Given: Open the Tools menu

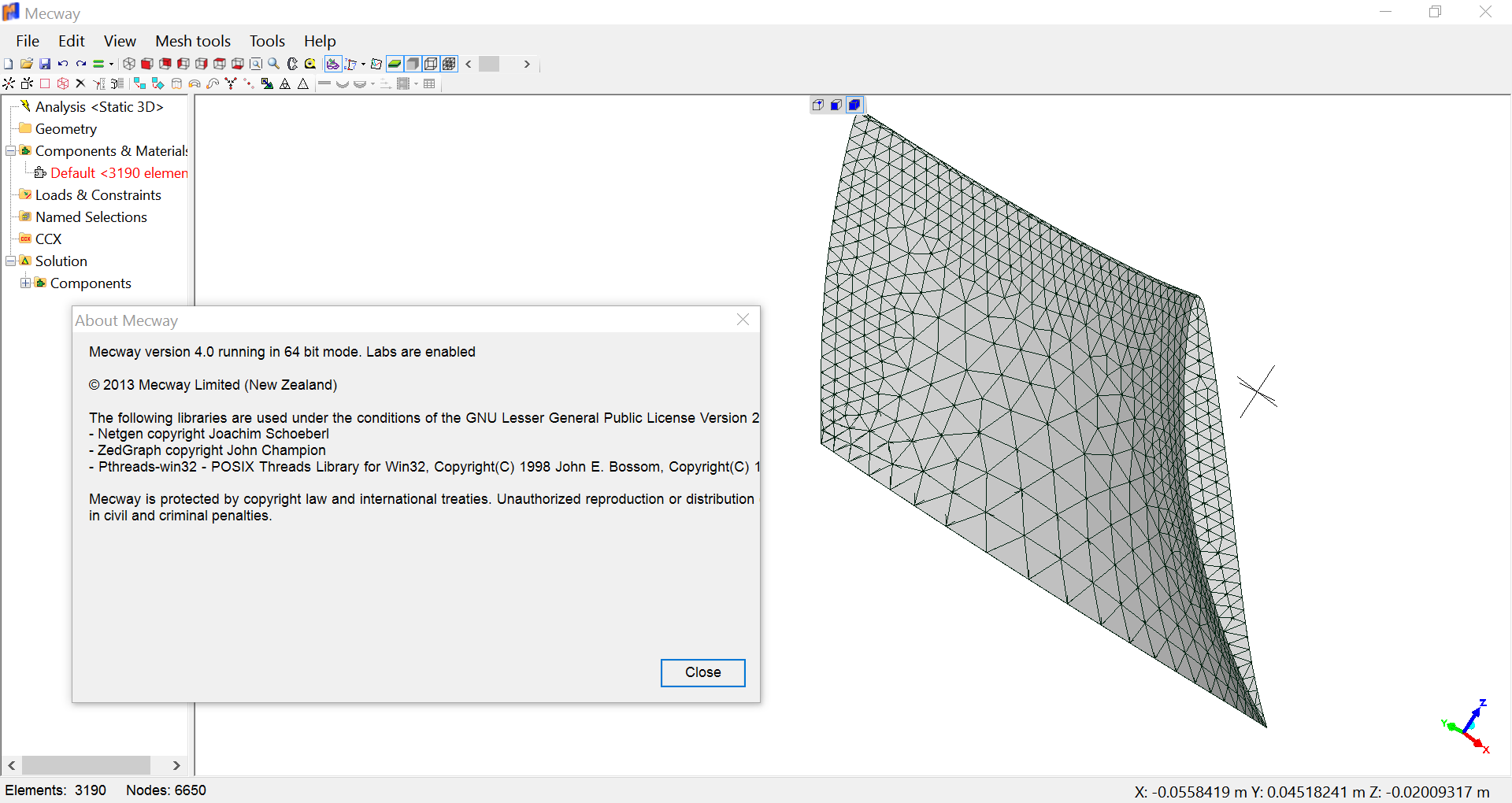Looking at the screenshot, I should click(x=267, y=41).
